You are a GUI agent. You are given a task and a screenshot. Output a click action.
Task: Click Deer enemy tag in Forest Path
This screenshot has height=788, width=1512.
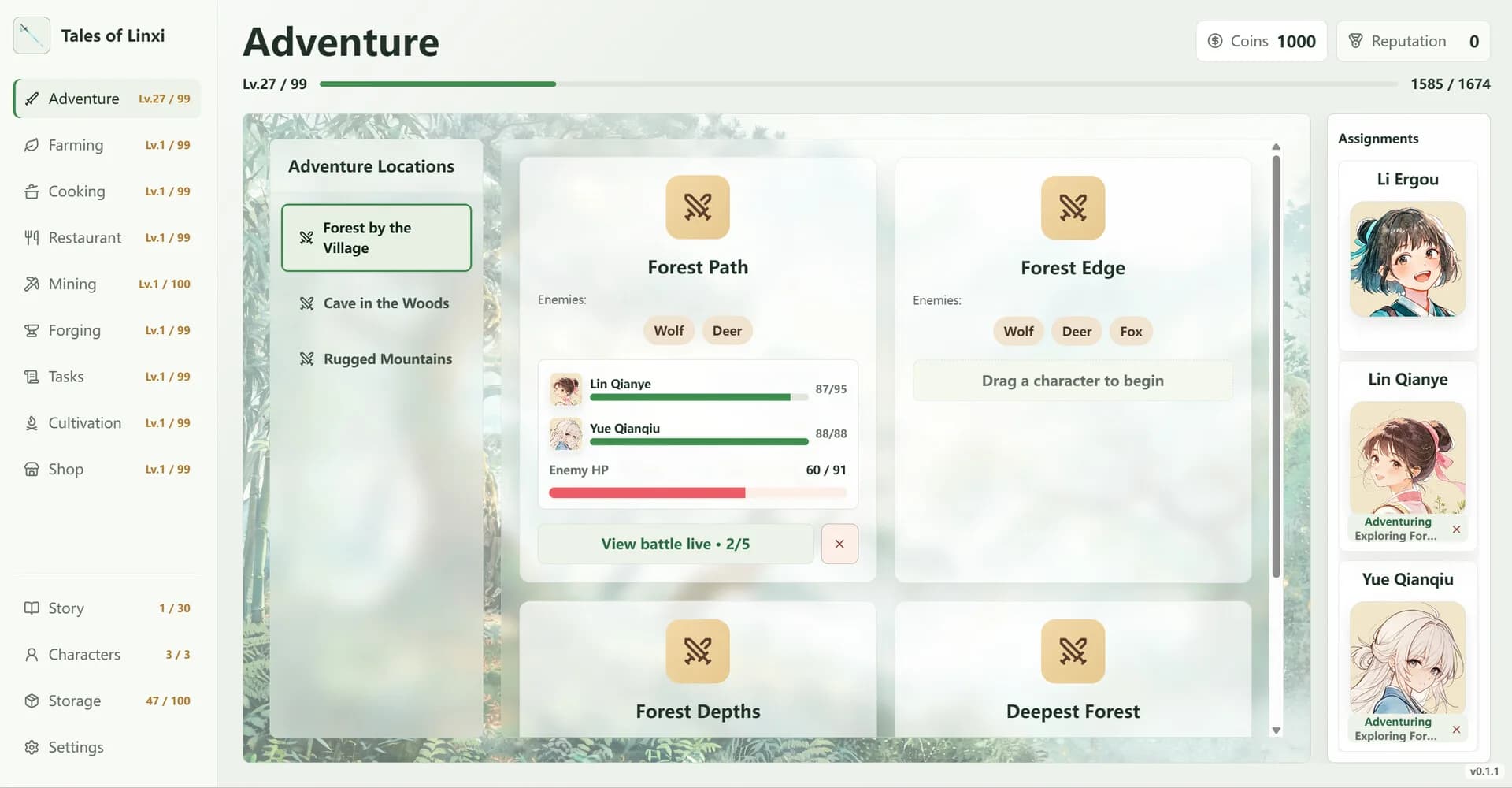coord(727,331)
